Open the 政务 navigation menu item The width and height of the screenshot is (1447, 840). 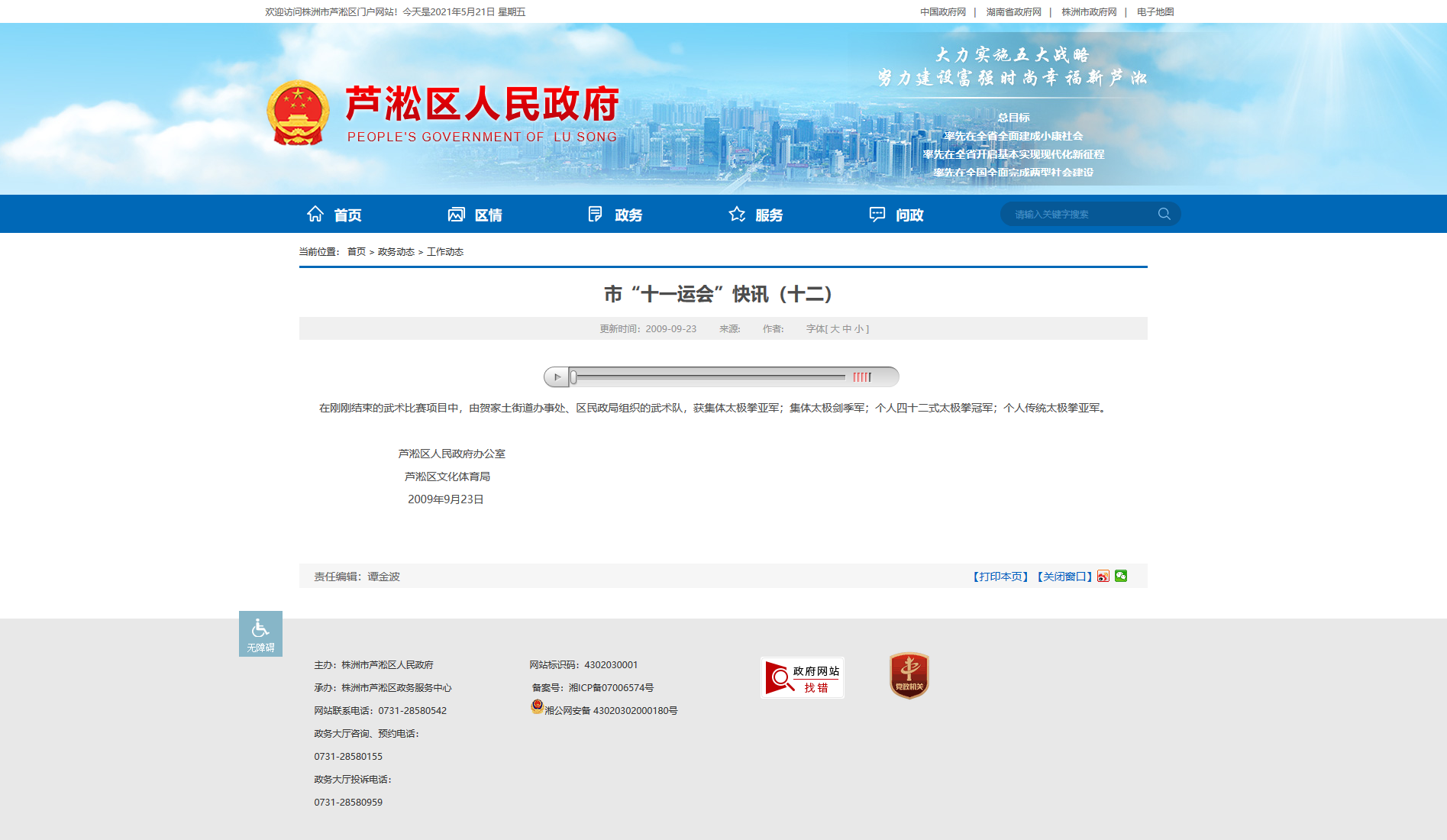click(x=615, y=215)
